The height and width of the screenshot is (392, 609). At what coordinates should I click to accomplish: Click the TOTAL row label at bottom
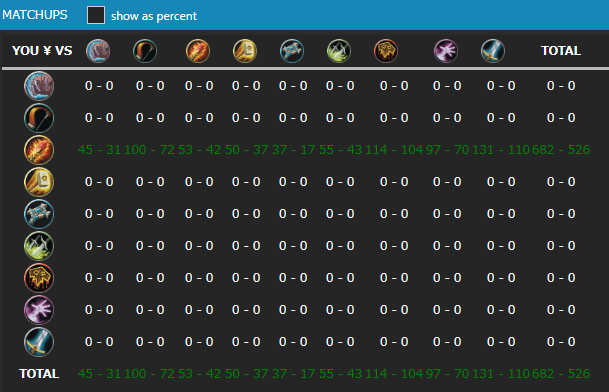[x=39, y=374]
